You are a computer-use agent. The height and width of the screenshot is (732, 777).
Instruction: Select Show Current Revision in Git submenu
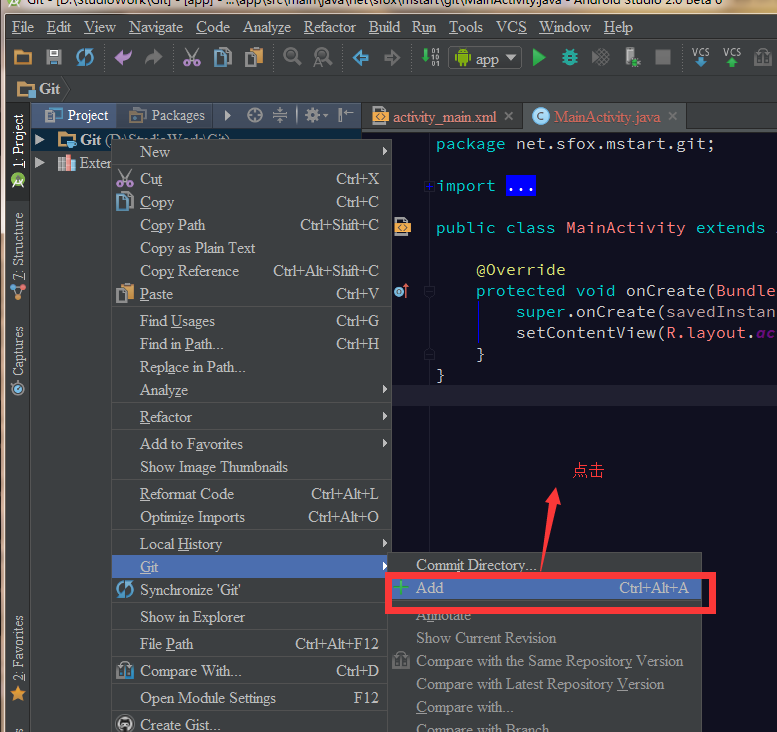[544, 638]
